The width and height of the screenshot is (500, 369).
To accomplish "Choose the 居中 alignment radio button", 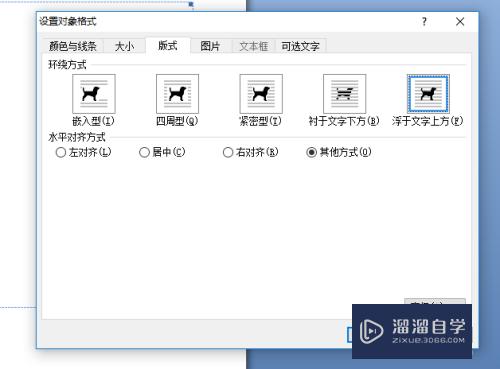I will tap(144, 153).
